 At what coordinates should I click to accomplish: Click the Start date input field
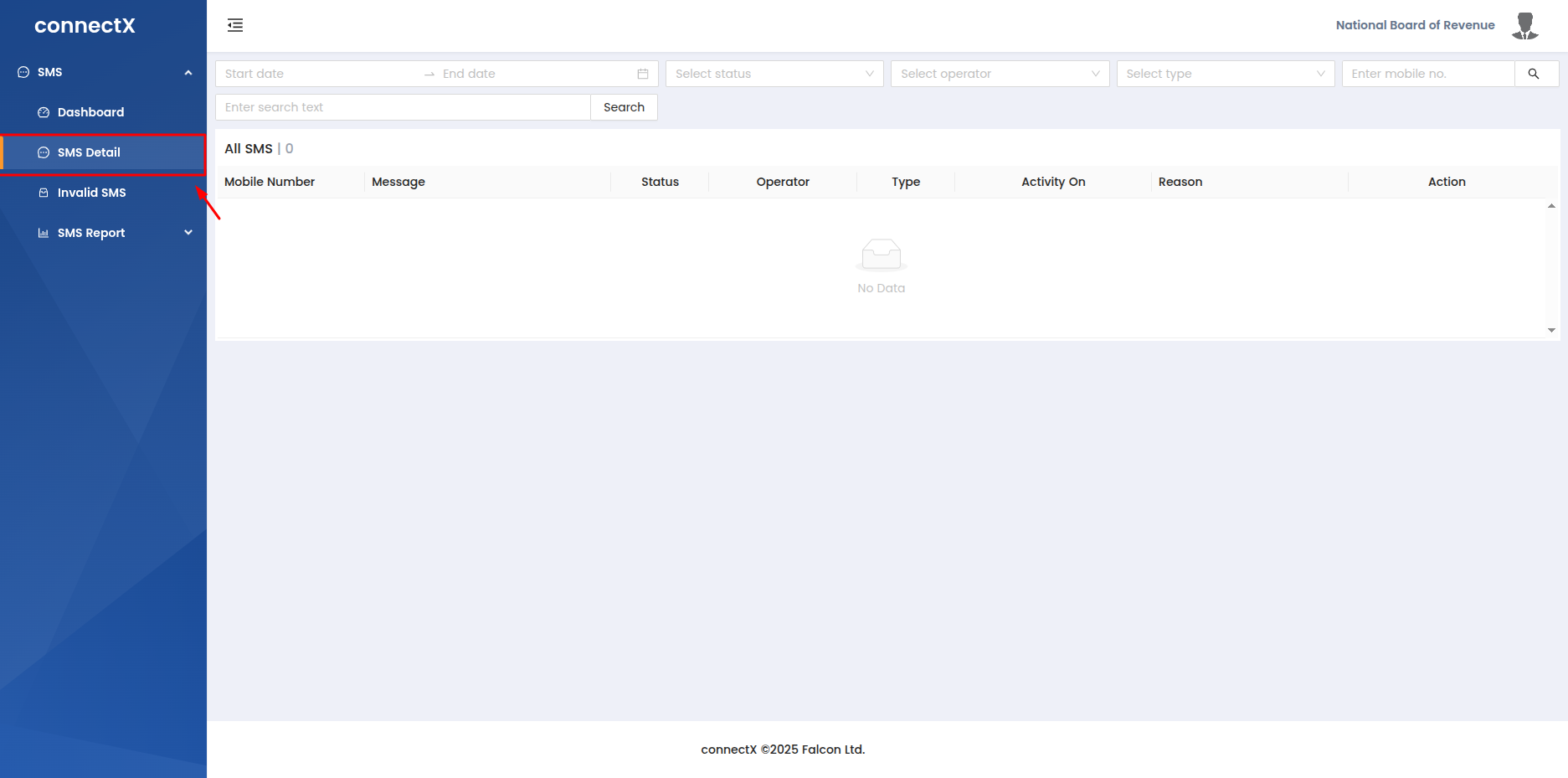pos(318,74)
